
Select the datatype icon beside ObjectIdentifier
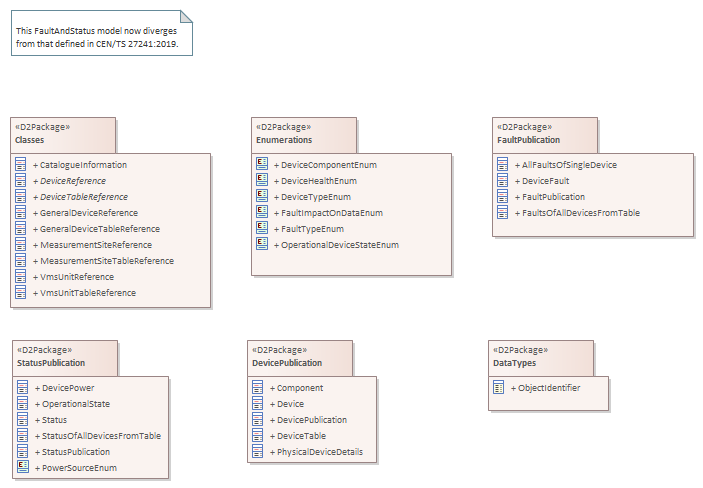[498, 388]
